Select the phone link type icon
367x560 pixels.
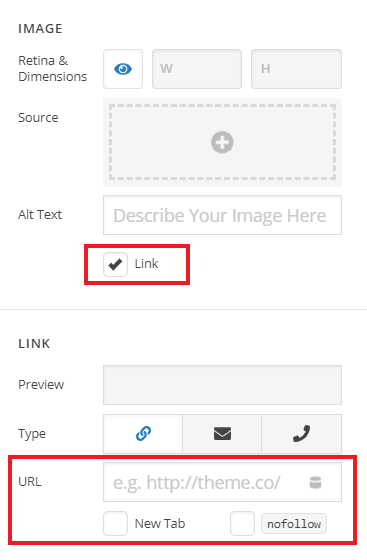pyautogui.click(x=301, y=434)
